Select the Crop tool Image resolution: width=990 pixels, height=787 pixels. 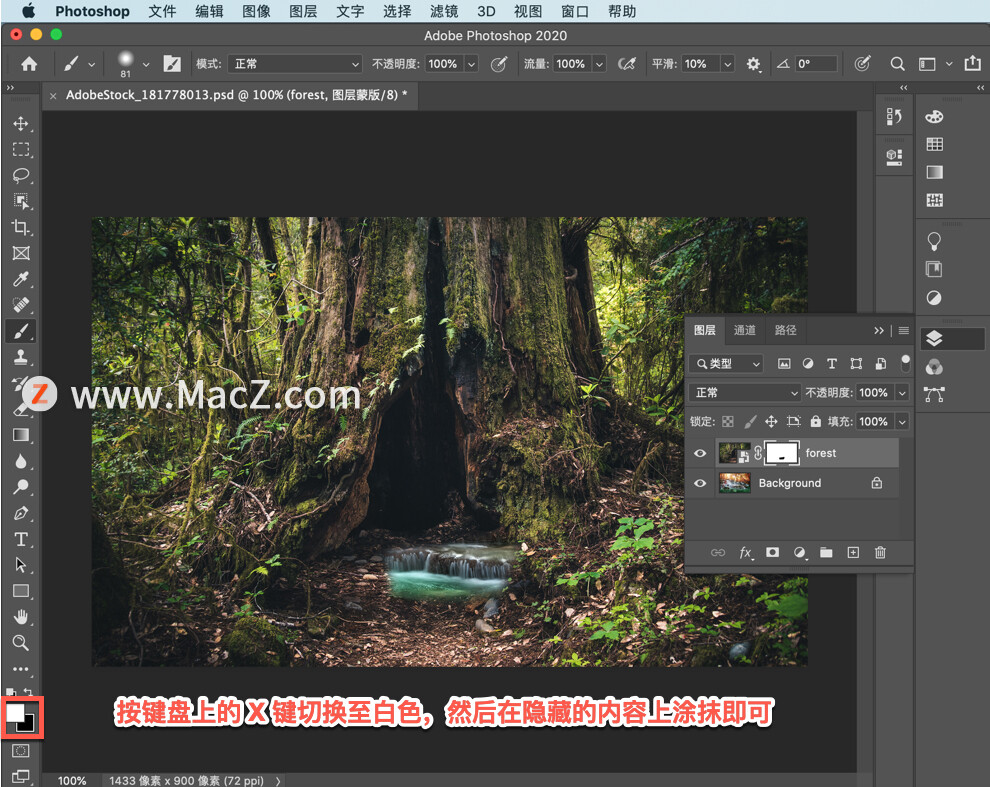(x=22, y=228)
